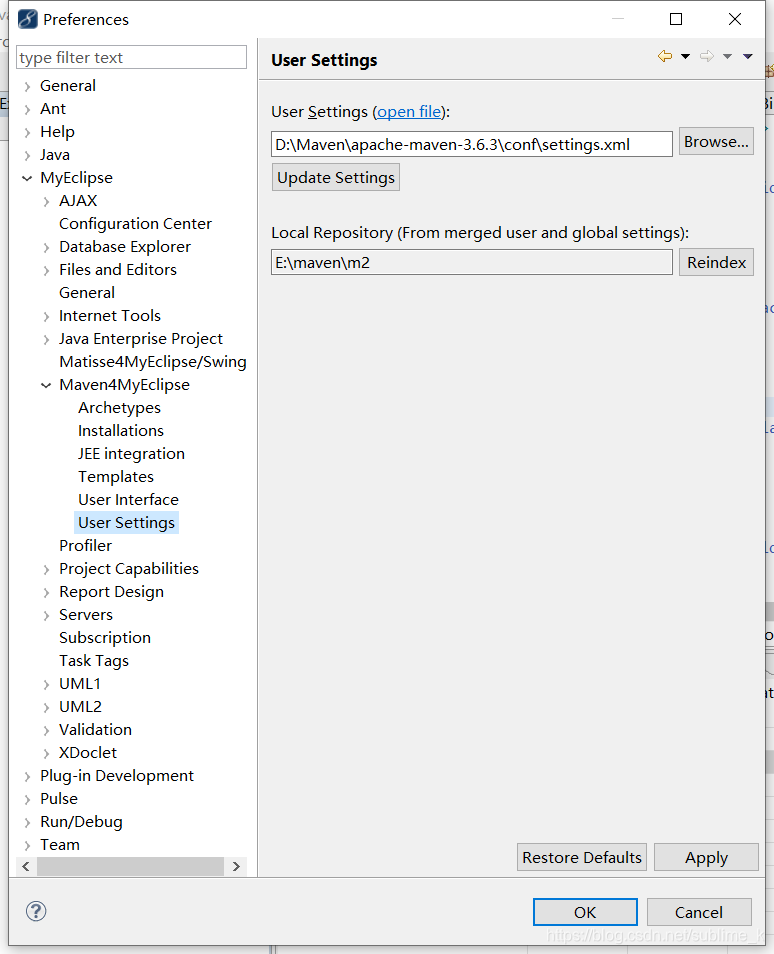This screenshot has width=774, height=954.
Task: Click the help question mark icon
Action: 36,911
